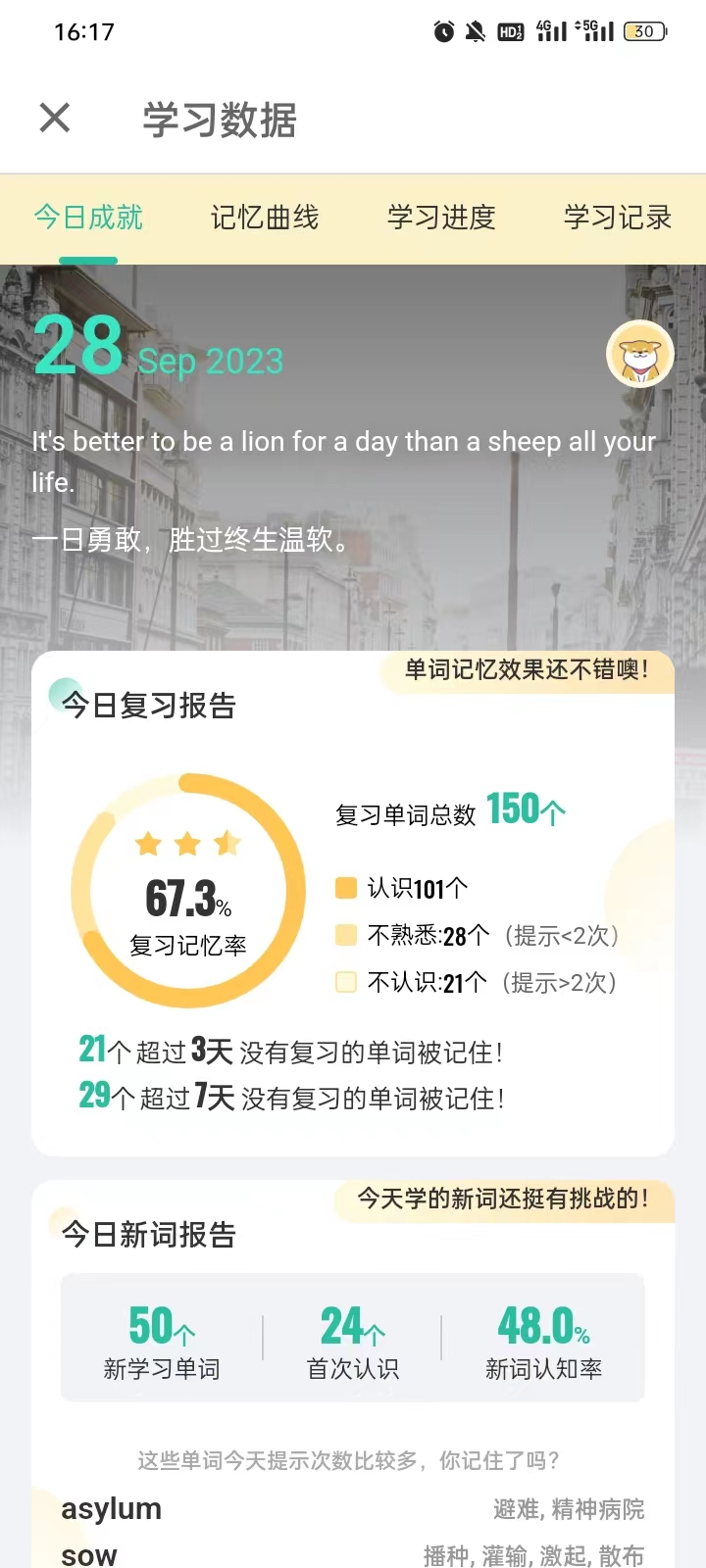Tap the 不认识 pale legend swatch
Viewport: 706px width, 1568px height.
point(346,982)
